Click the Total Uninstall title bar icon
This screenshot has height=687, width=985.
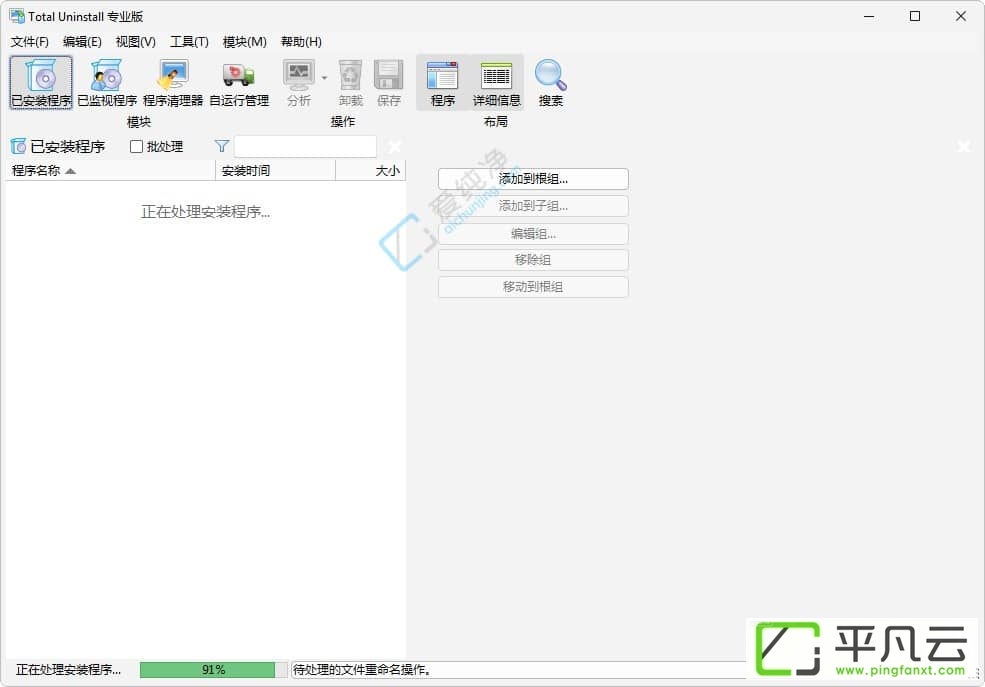click(x=17, y=16)
